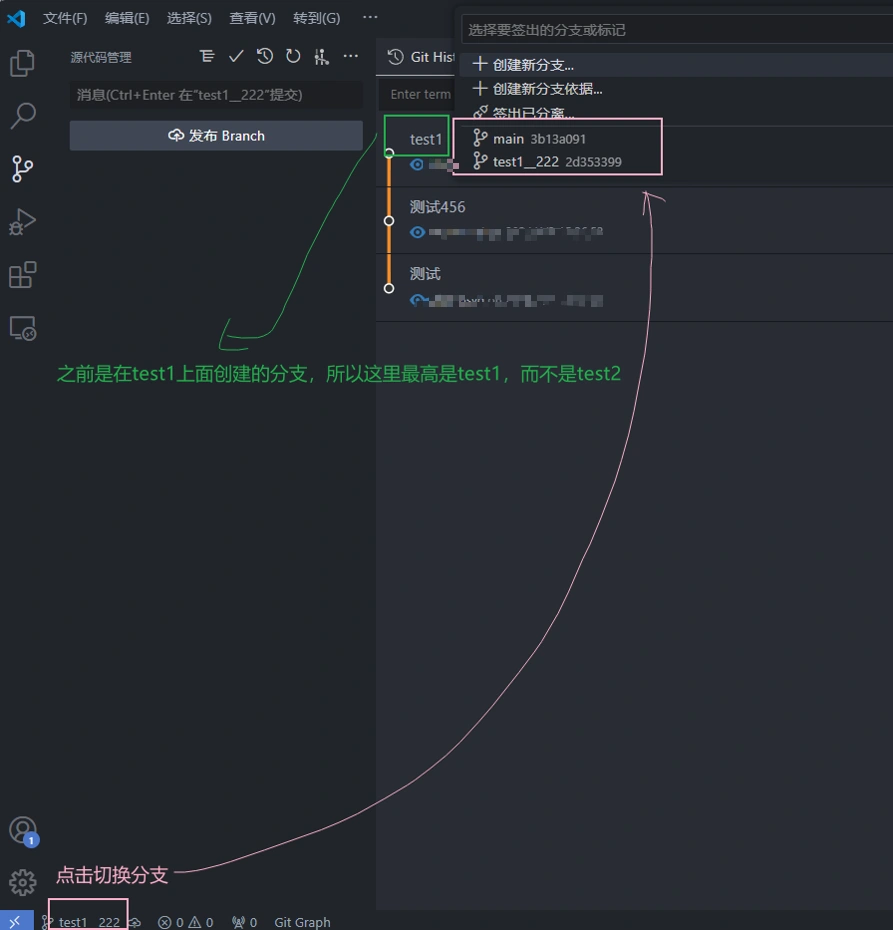This screenshot has height=930, width=893.
Task: Open the 查看(V) menu
Action: [252, 18]
